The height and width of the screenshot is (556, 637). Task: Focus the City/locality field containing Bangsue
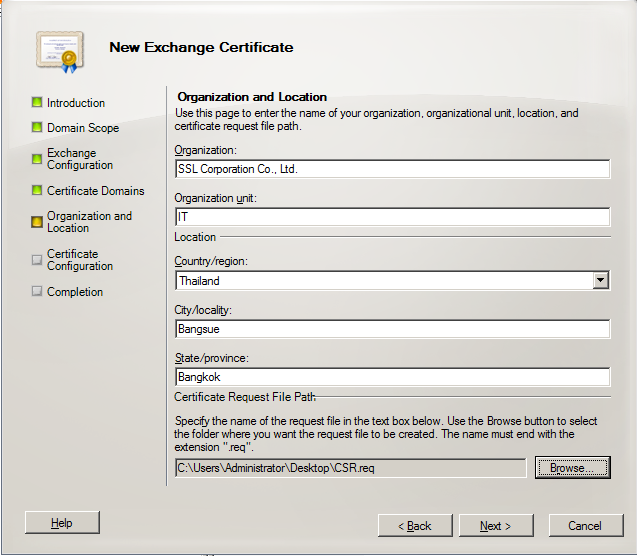coord(392,329)
